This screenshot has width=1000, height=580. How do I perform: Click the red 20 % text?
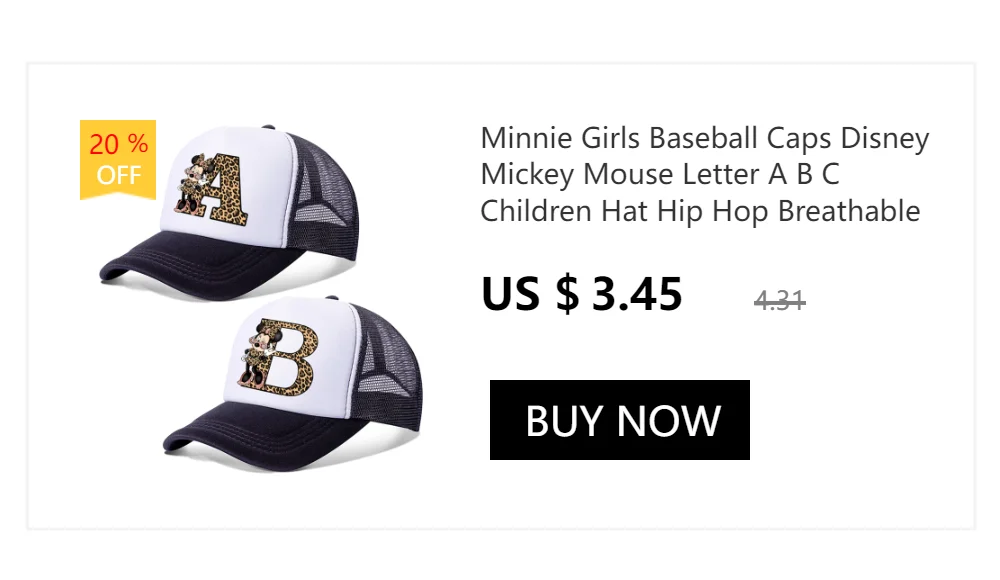[x=118, y=144]
